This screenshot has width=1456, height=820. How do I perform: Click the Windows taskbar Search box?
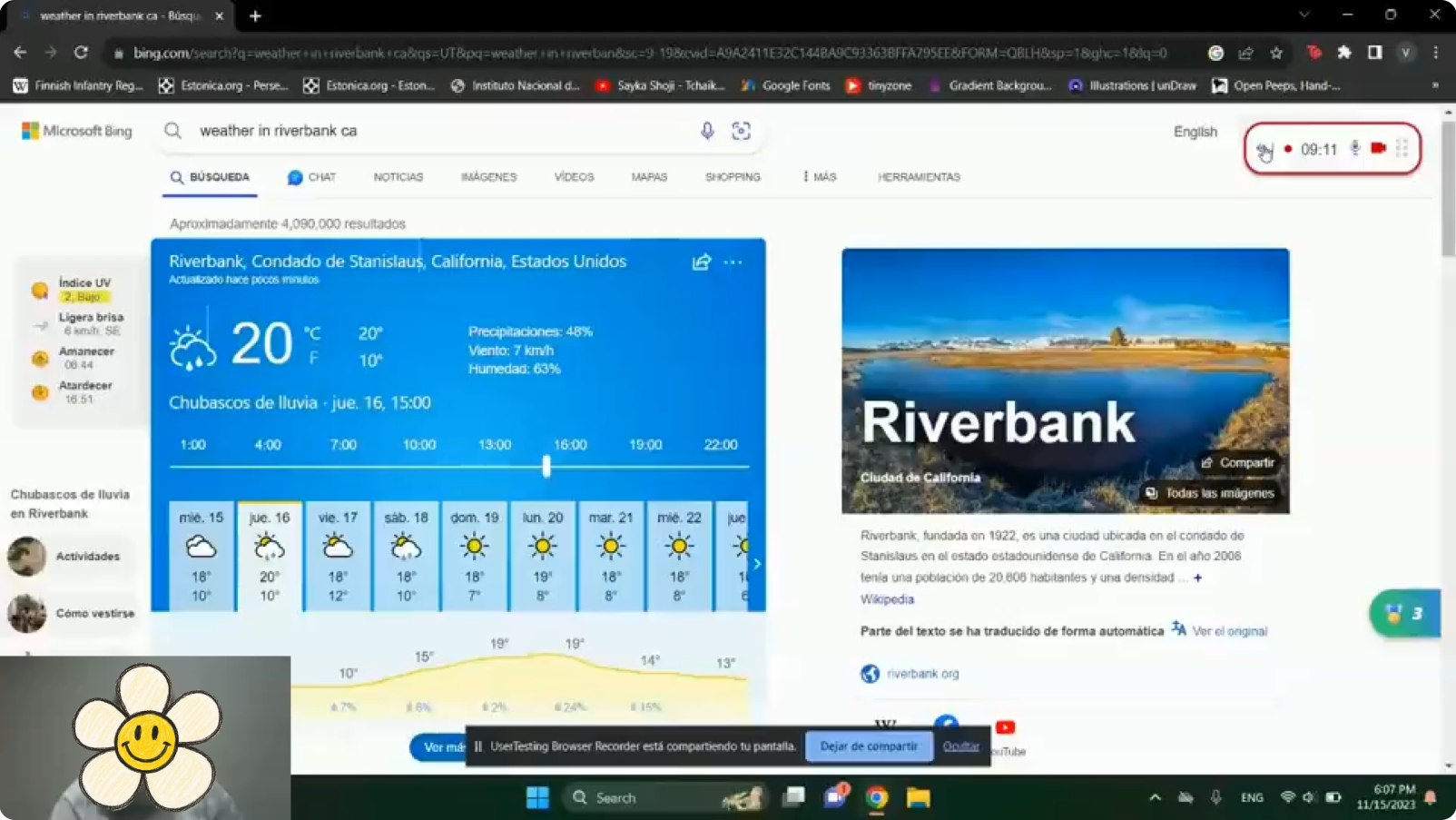[665, 797]
